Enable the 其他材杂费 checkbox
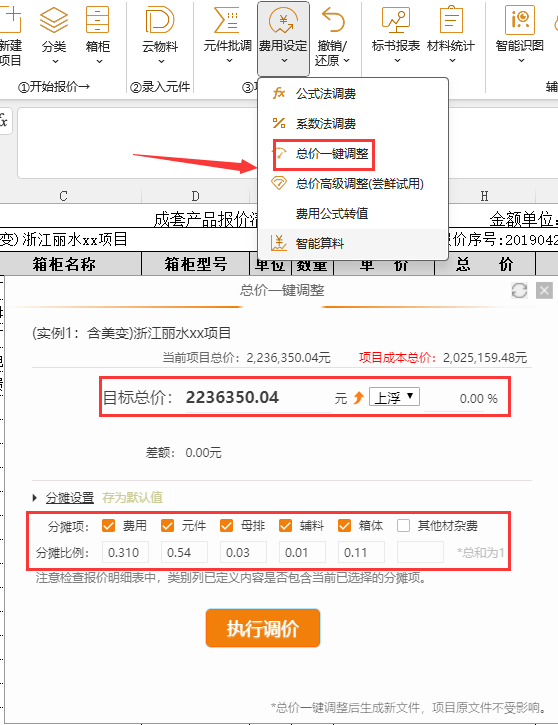This screenshot has width=558, height=725. point(404,525)
